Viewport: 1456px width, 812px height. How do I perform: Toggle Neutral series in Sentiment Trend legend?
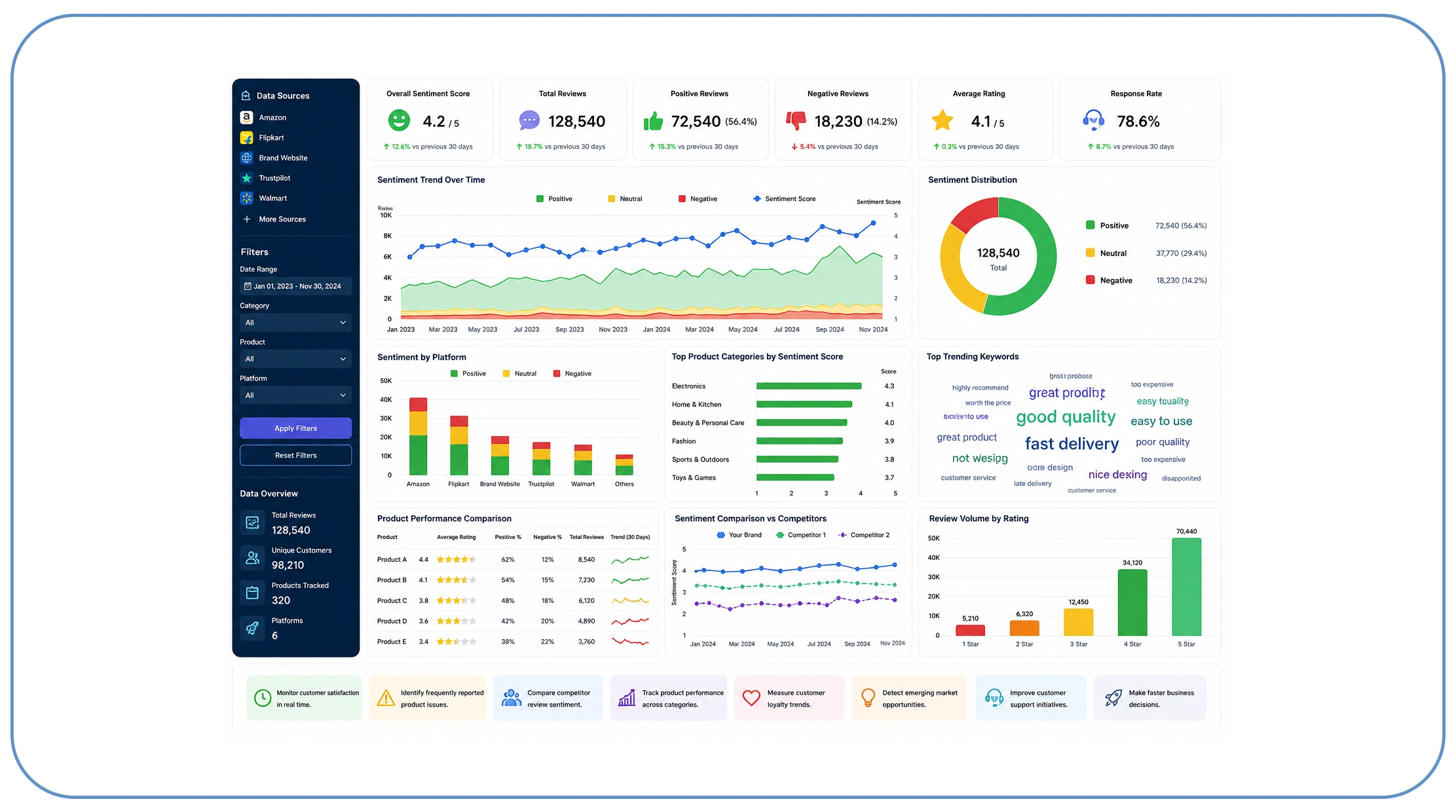point(625,199)
